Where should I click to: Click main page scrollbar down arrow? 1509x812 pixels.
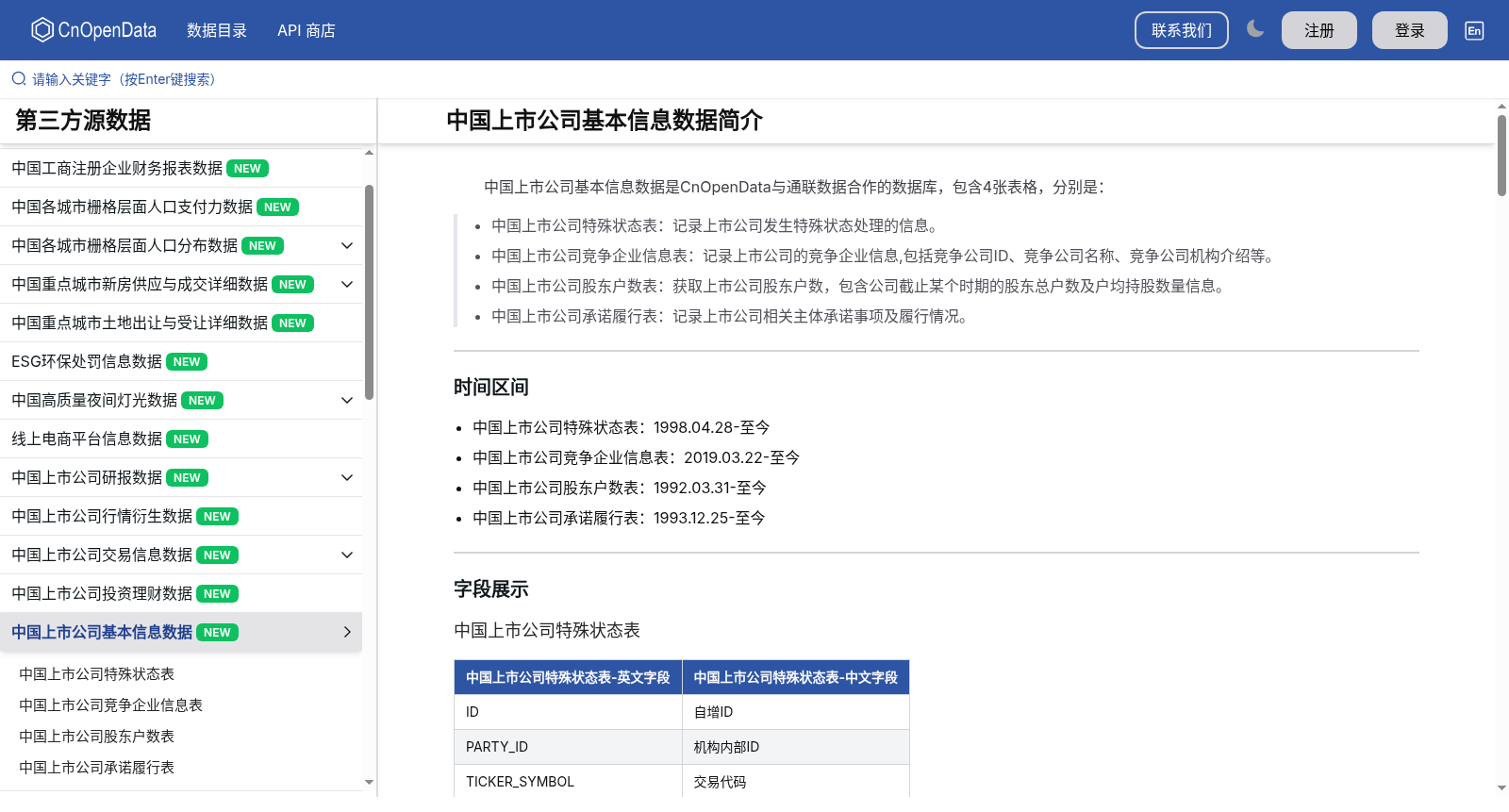pyautogui.click(x=1501, y=787)
